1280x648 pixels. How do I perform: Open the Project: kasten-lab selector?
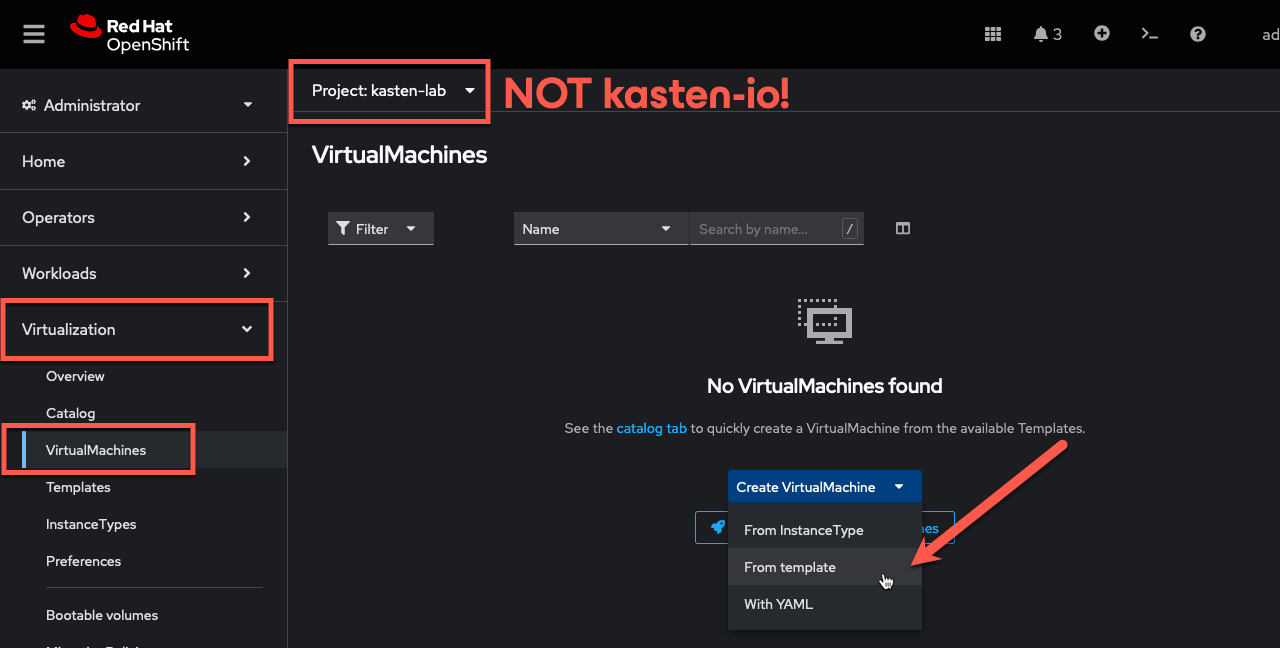(x=392, y=91)
